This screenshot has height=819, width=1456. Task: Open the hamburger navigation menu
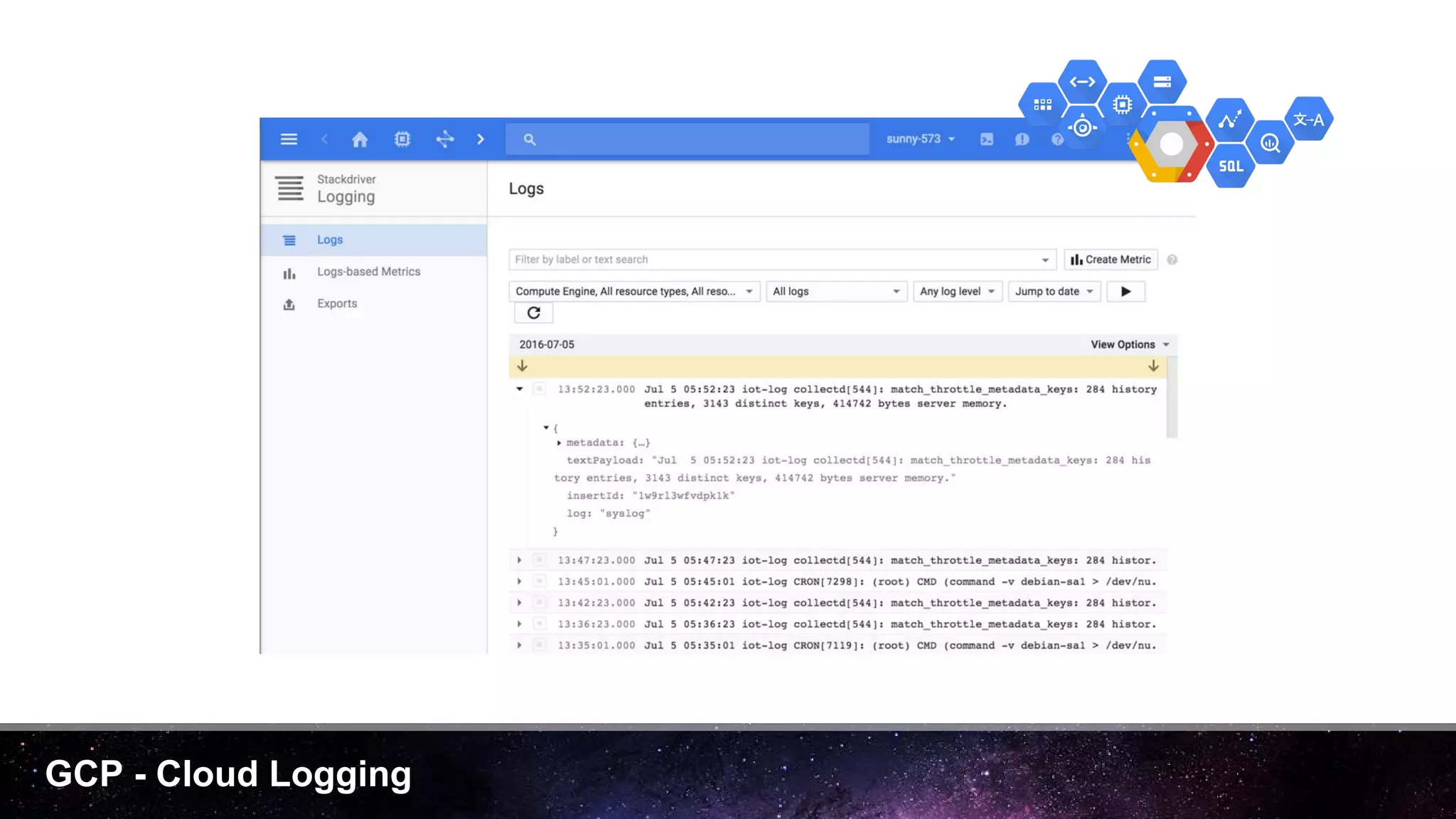coord(289,139)
